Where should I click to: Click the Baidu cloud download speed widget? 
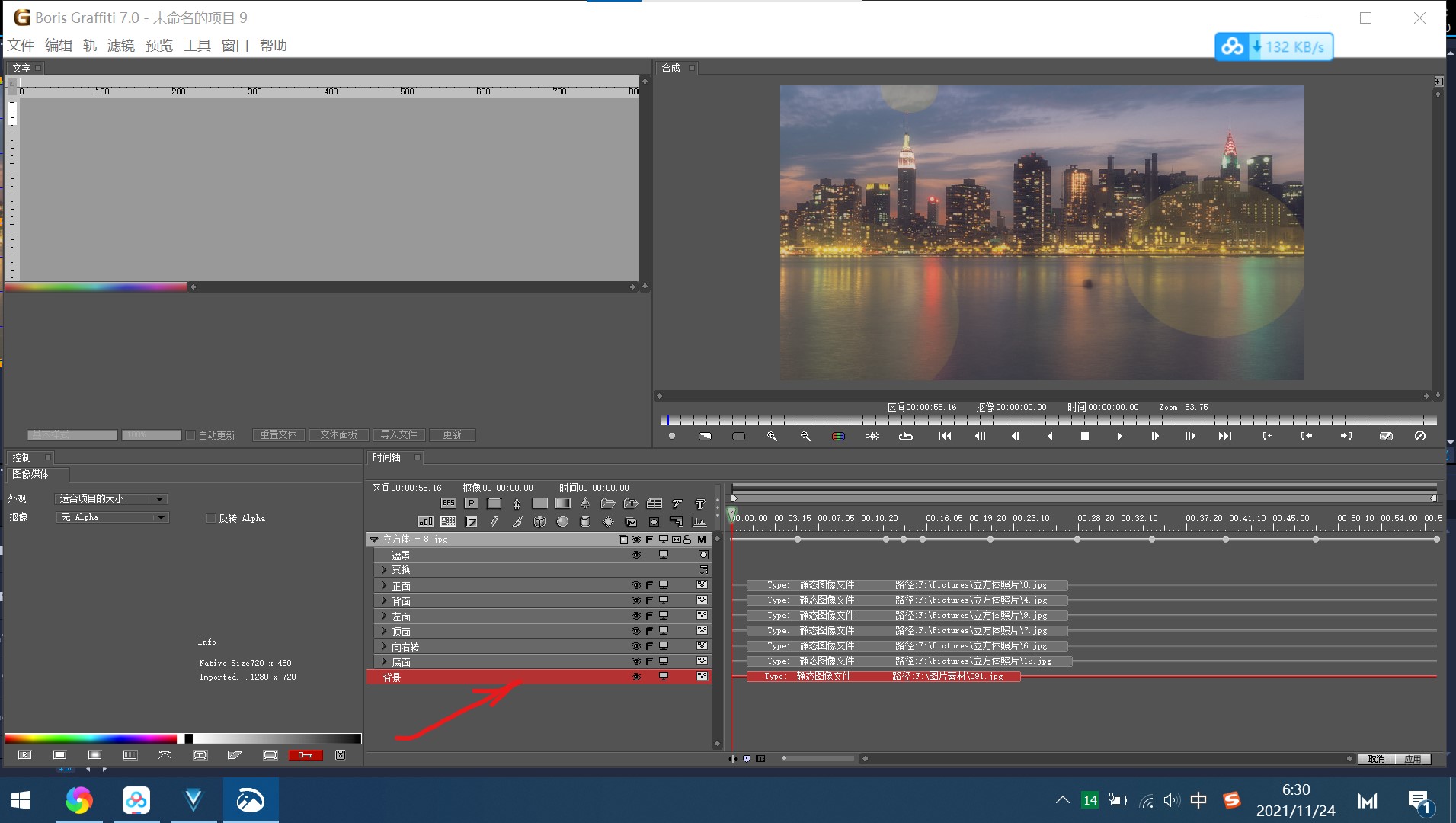coord(1274,46)
